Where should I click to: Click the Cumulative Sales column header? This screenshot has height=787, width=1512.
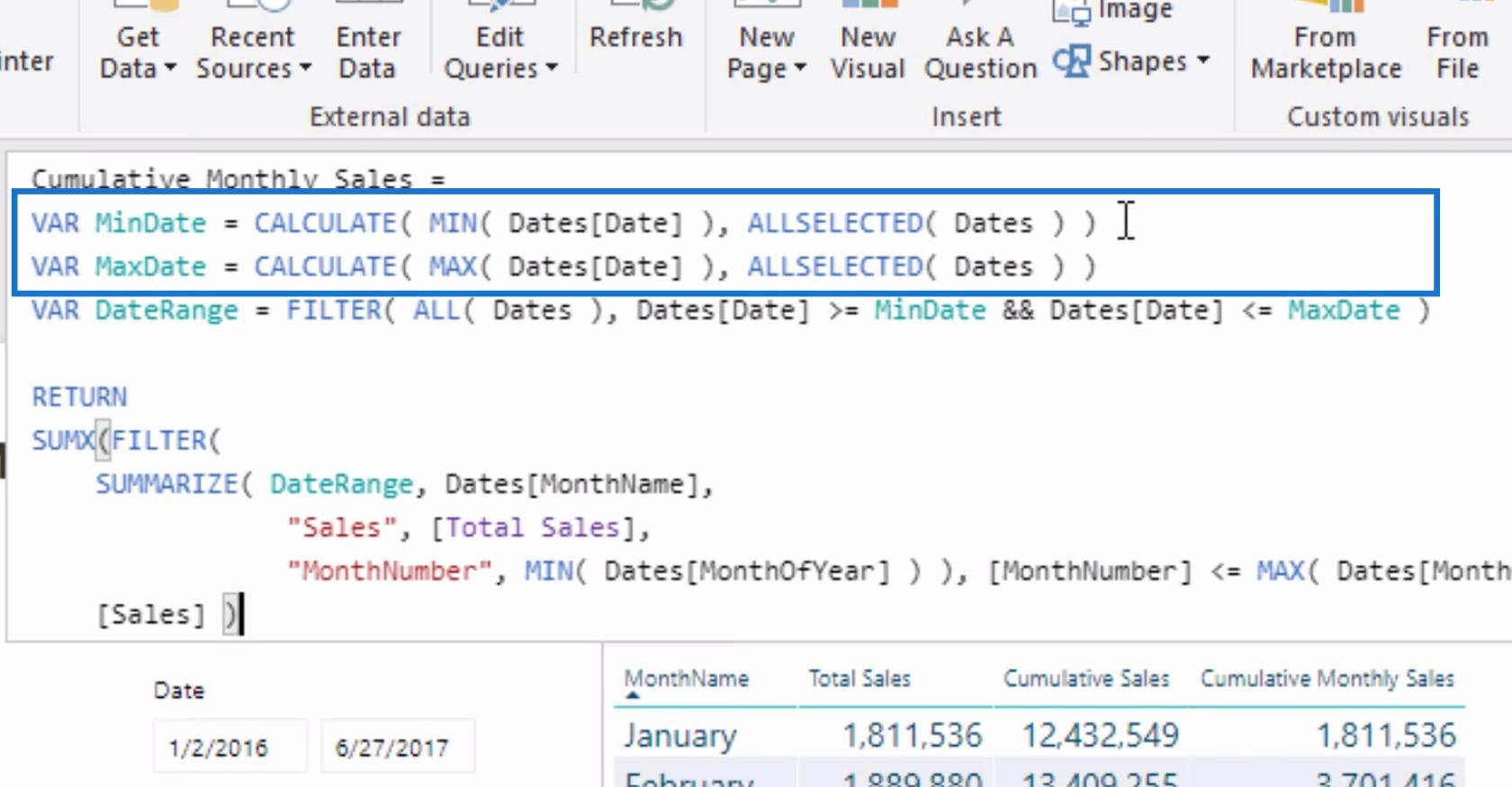coord(1086,678)
